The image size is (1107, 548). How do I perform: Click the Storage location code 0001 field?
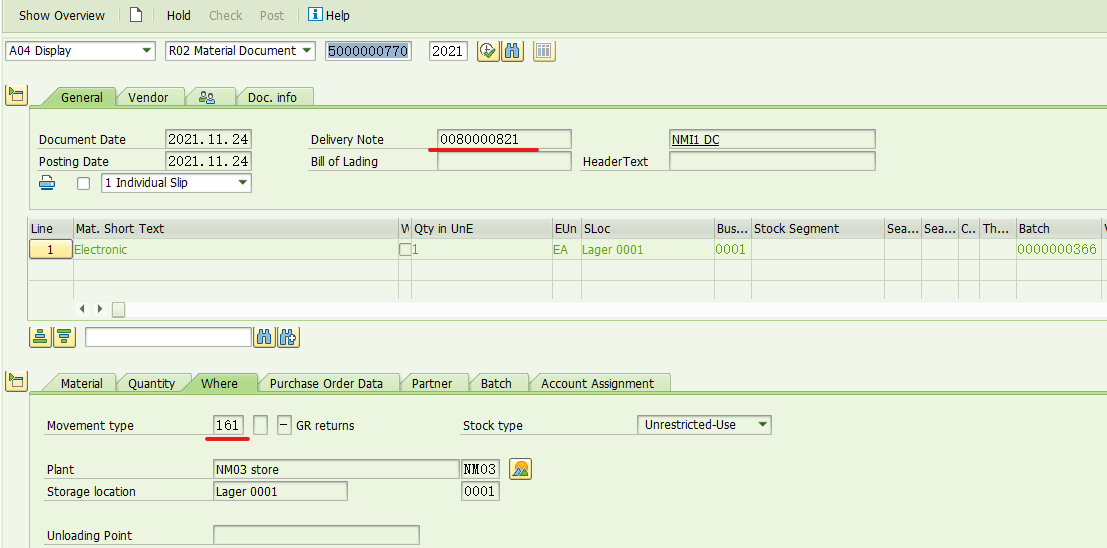click(480, 491)
